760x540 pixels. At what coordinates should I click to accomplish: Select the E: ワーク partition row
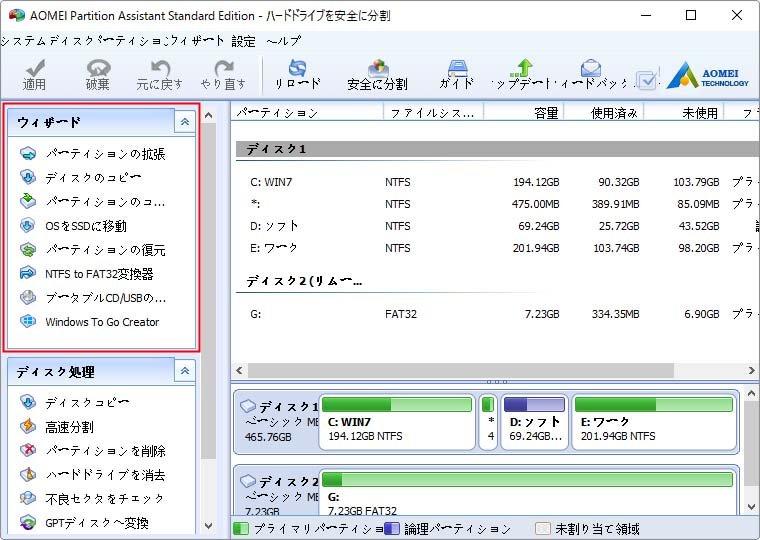point(497,248)
